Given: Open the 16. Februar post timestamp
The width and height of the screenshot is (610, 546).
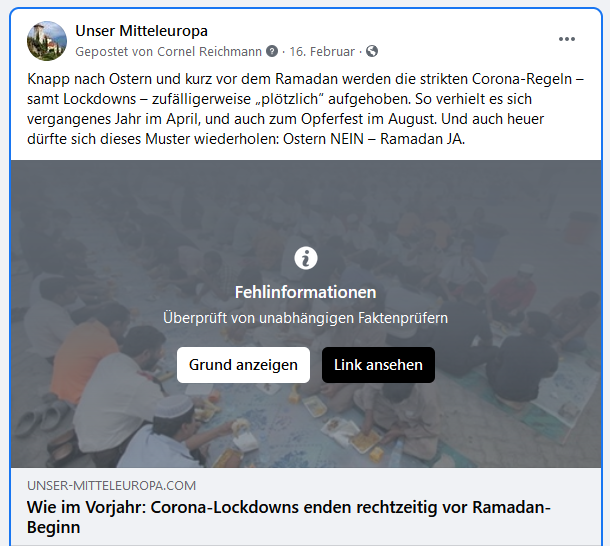Looking at the screenshot, I should [322, 51].
